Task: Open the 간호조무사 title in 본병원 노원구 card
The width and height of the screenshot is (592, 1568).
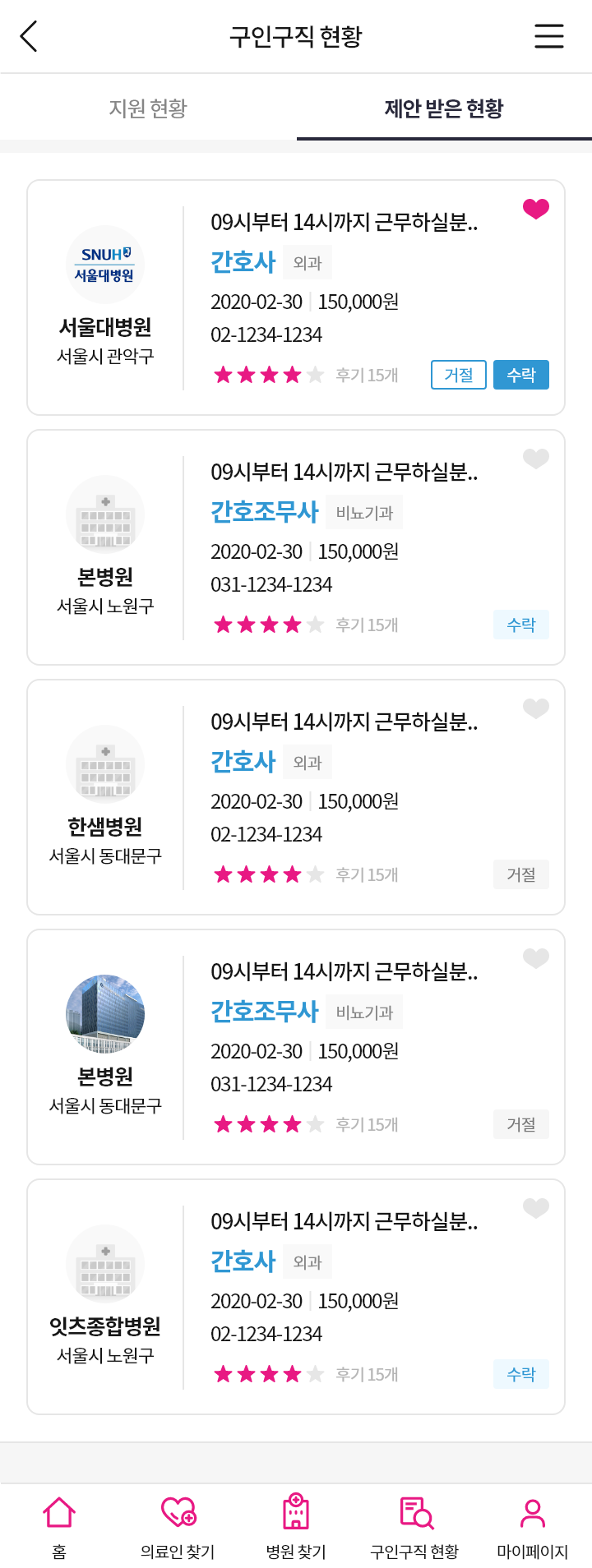Action: [265, 512]
